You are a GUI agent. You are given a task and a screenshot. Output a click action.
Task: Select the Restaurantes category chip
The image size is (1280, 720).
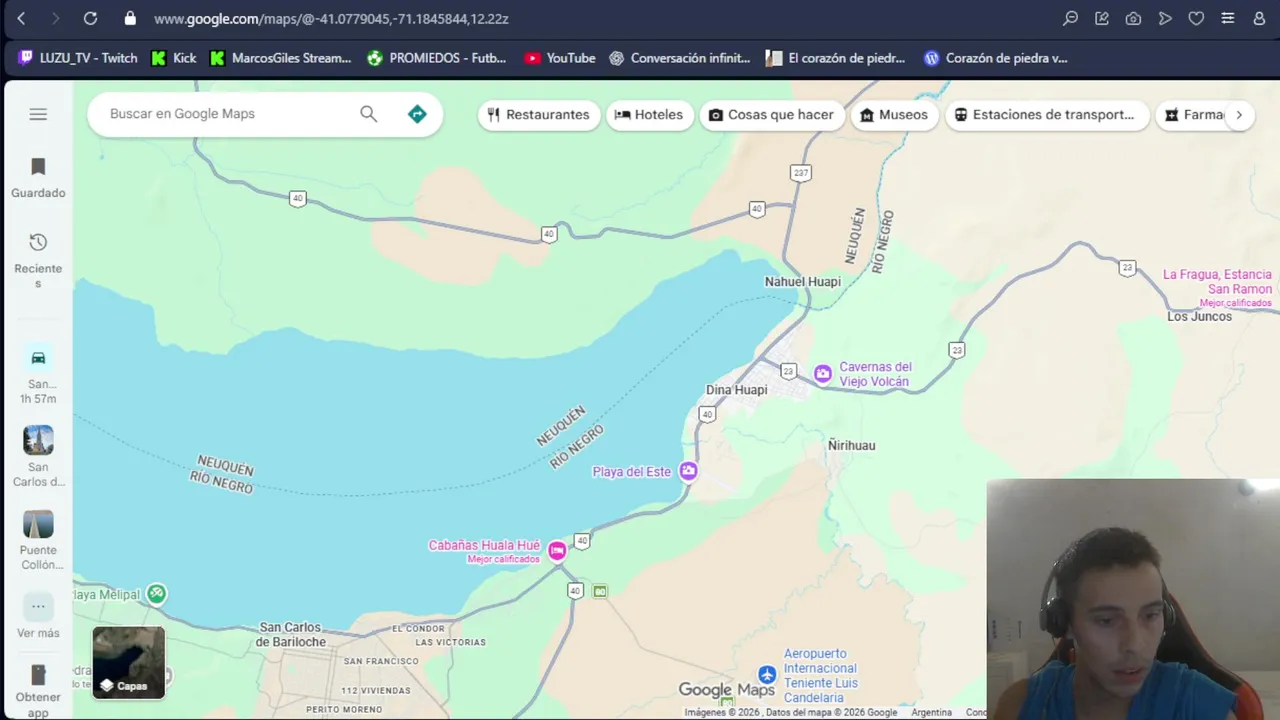[x=538, y=115]
